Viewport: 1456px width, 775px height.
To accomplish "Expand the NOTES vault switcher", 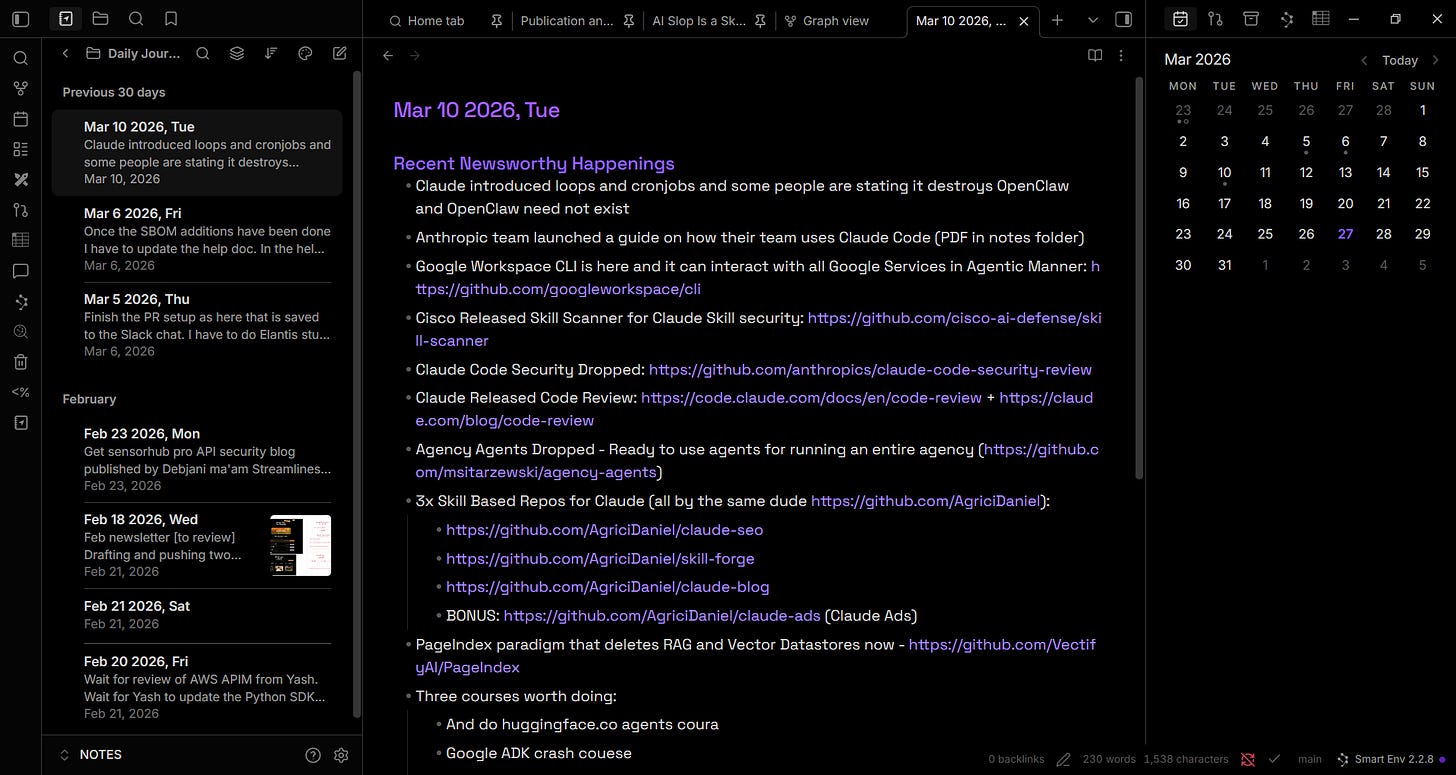I will pos(91,755).
